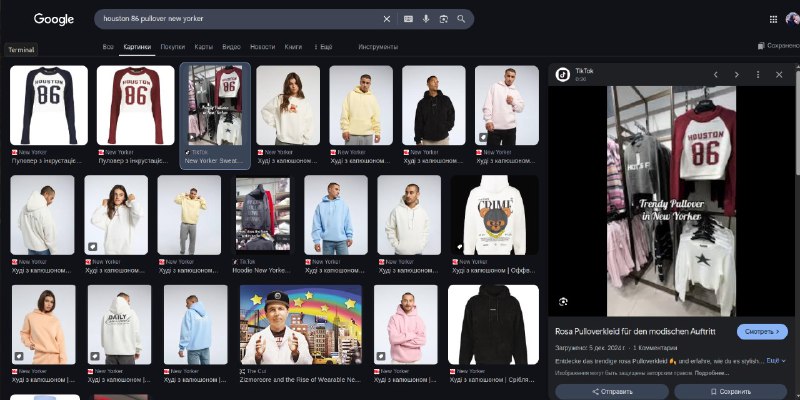Clear the search query with the X icon
This screenshot has height=400, width=800.
point(387,19)
